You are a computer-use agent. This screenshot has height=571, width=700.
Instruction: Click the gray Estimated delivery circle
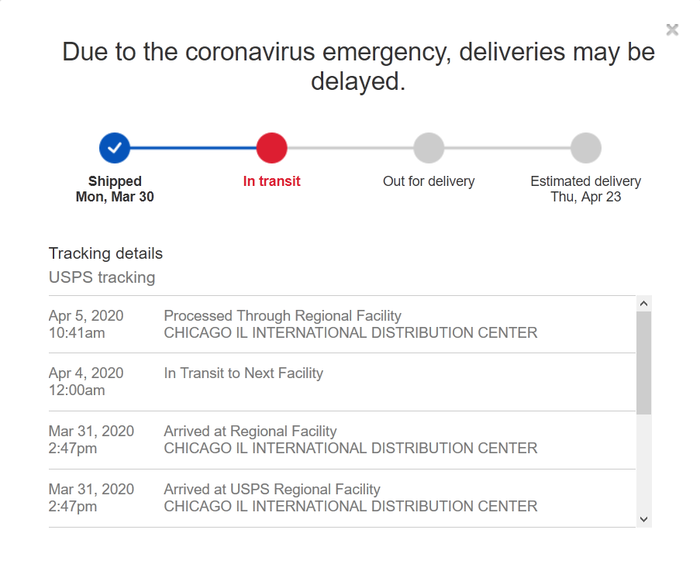[586, 148]
